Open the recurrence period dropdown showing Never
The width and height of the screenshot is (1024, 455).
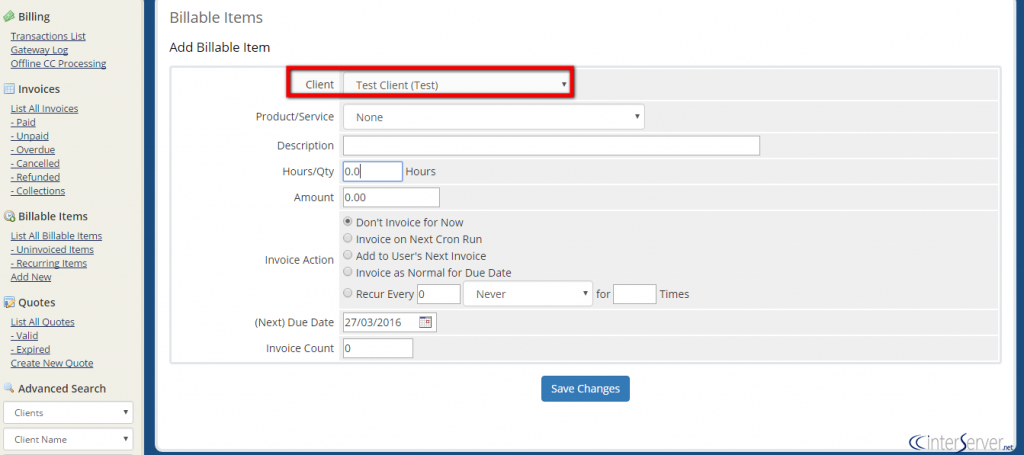point(528,294)
